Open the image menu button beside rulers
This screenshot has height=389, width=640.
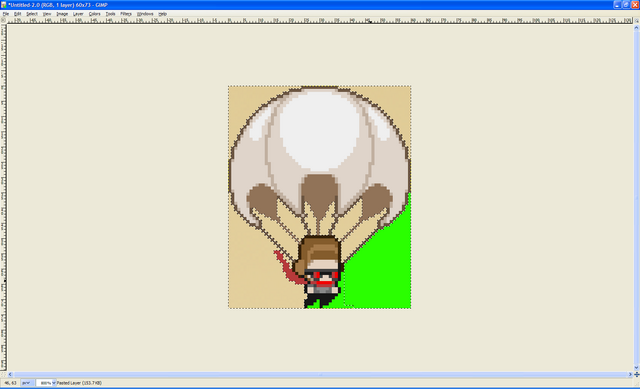tap(3, 20)
